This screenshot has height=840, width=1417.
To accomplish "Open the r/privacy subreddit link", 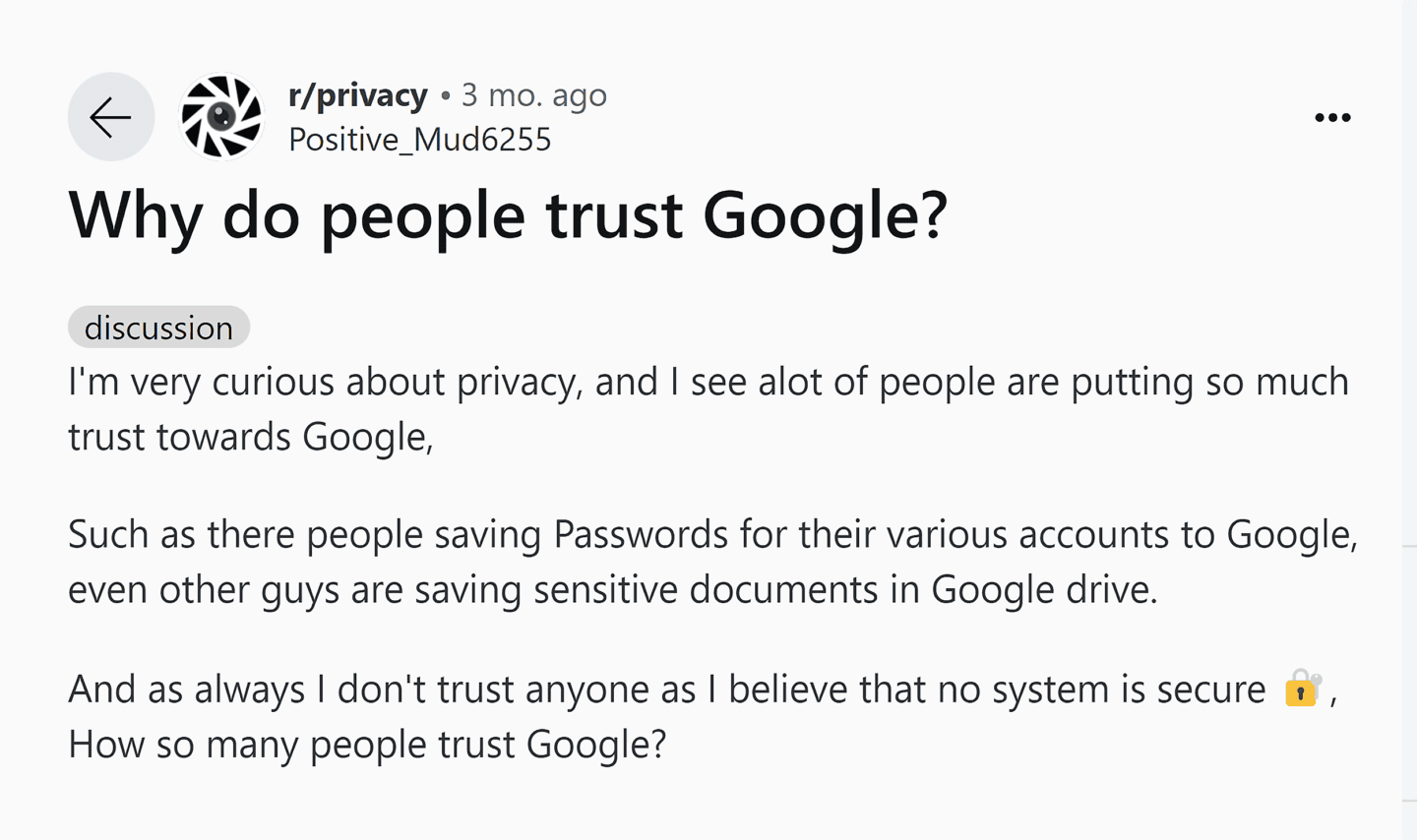I will [x=357, y=95].
